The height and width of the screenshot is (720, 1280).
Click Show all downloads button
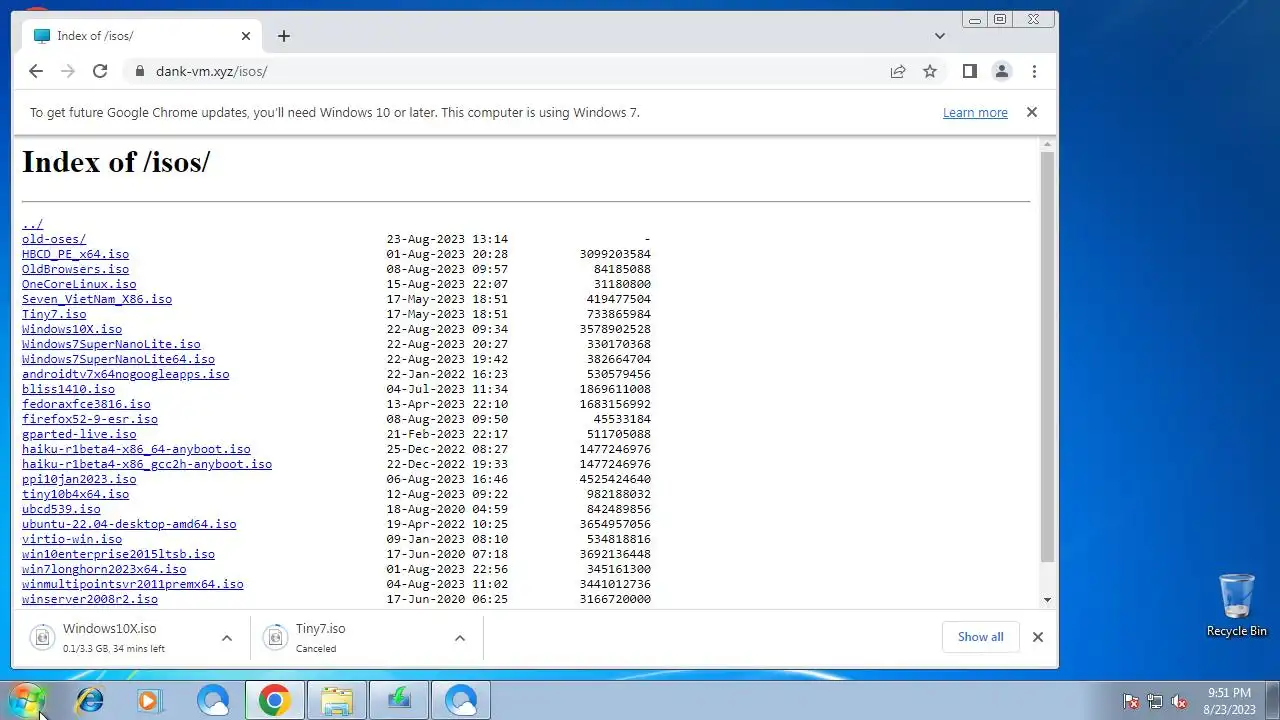pyautogui.click(x=980, y=637)
